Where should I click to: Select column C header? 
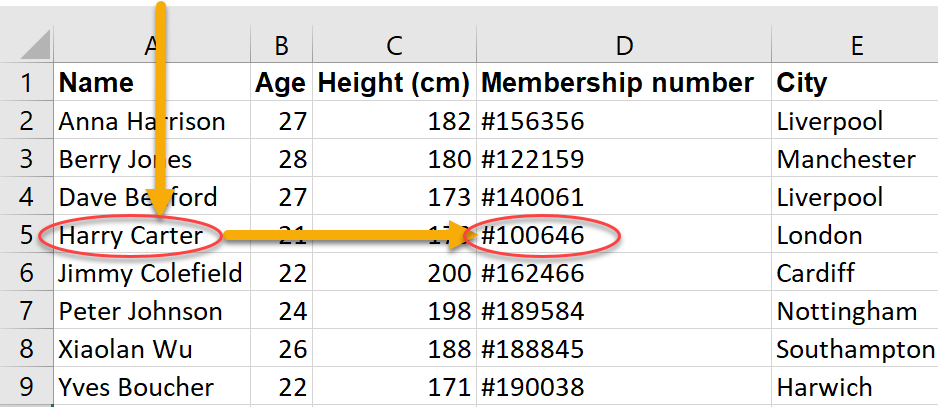pos(393,45)
